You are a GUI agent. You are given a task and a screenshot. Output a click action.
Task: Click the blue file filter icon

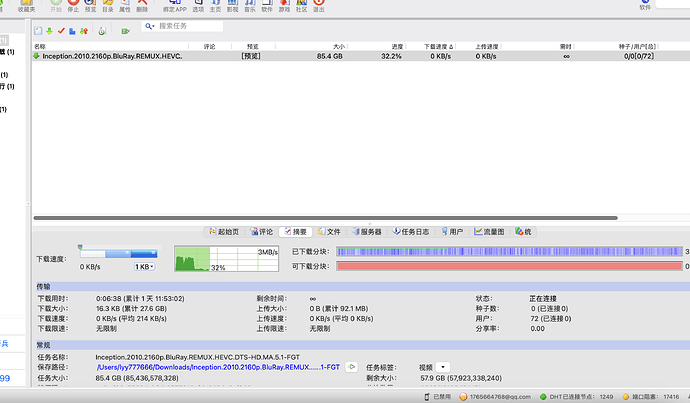72,31
